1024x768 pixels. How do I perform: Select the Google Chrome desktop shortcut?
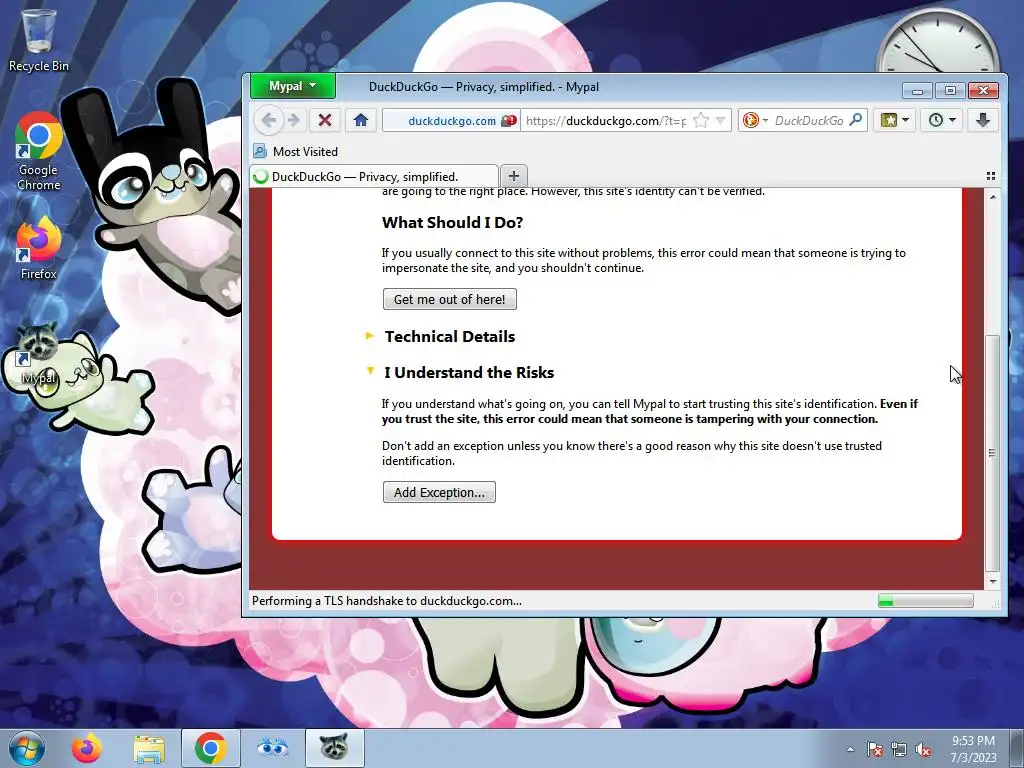click(39, 152)
